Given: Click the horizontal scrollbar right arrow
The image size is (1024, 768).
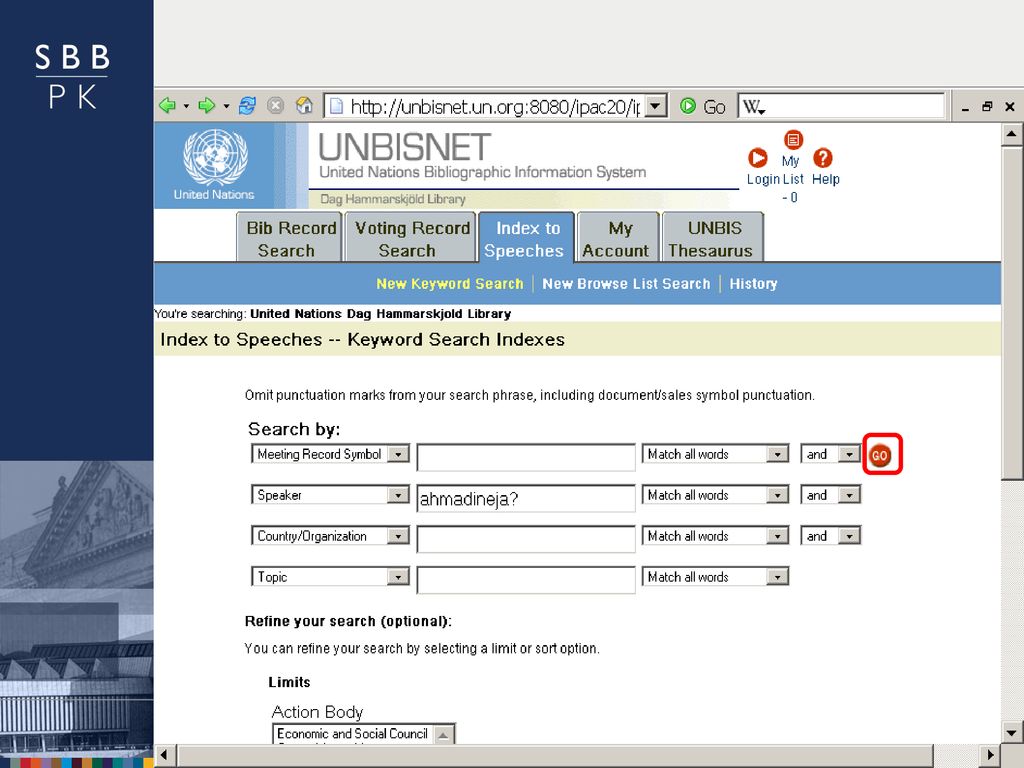Looking at the screenshot, I should click(990, 755).
